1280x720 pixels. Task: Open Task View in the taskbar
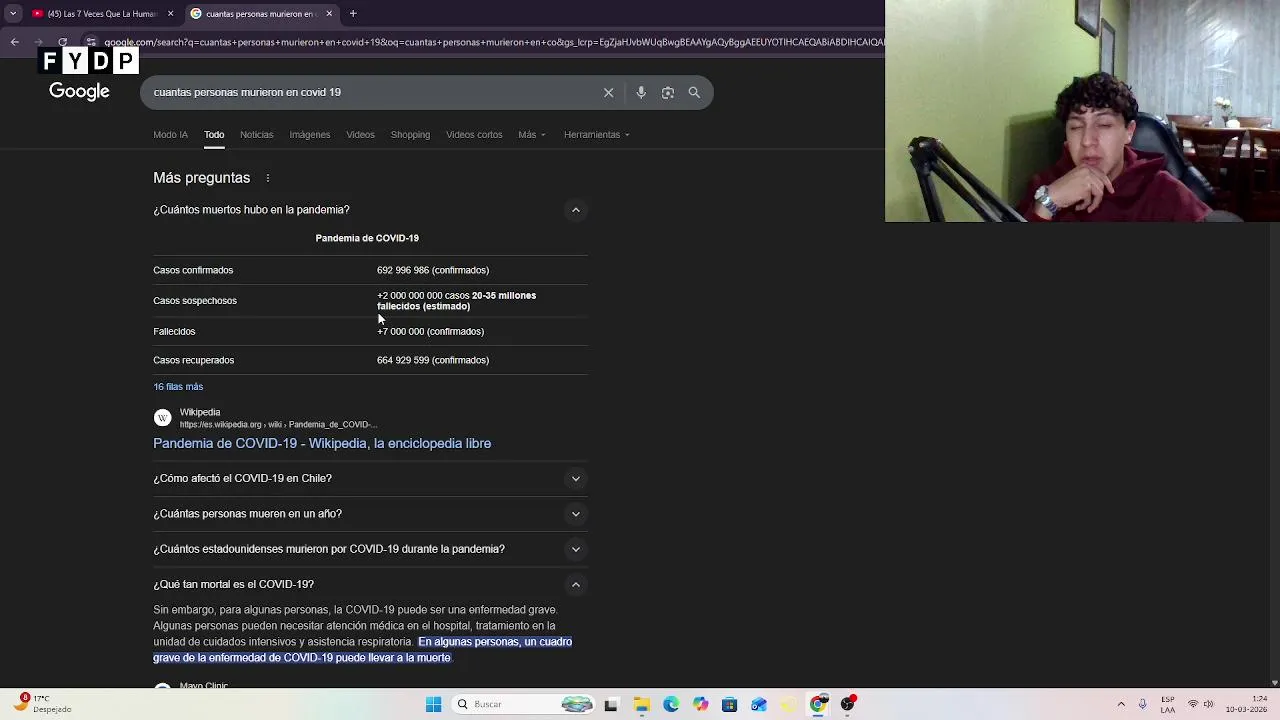[611, 704]
